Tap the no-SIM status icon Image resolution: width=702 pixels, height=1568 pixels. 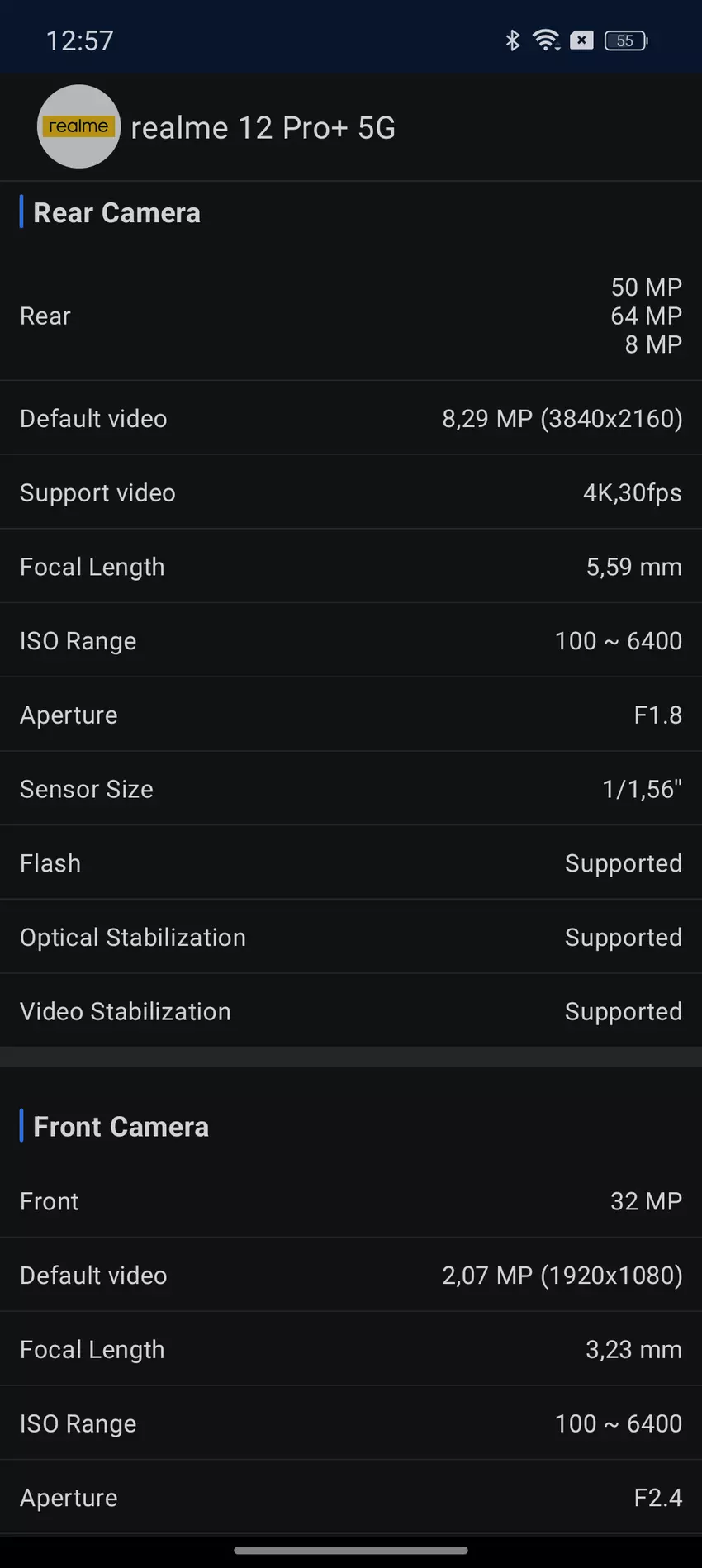pyautogui.click(x=582, y=40)
